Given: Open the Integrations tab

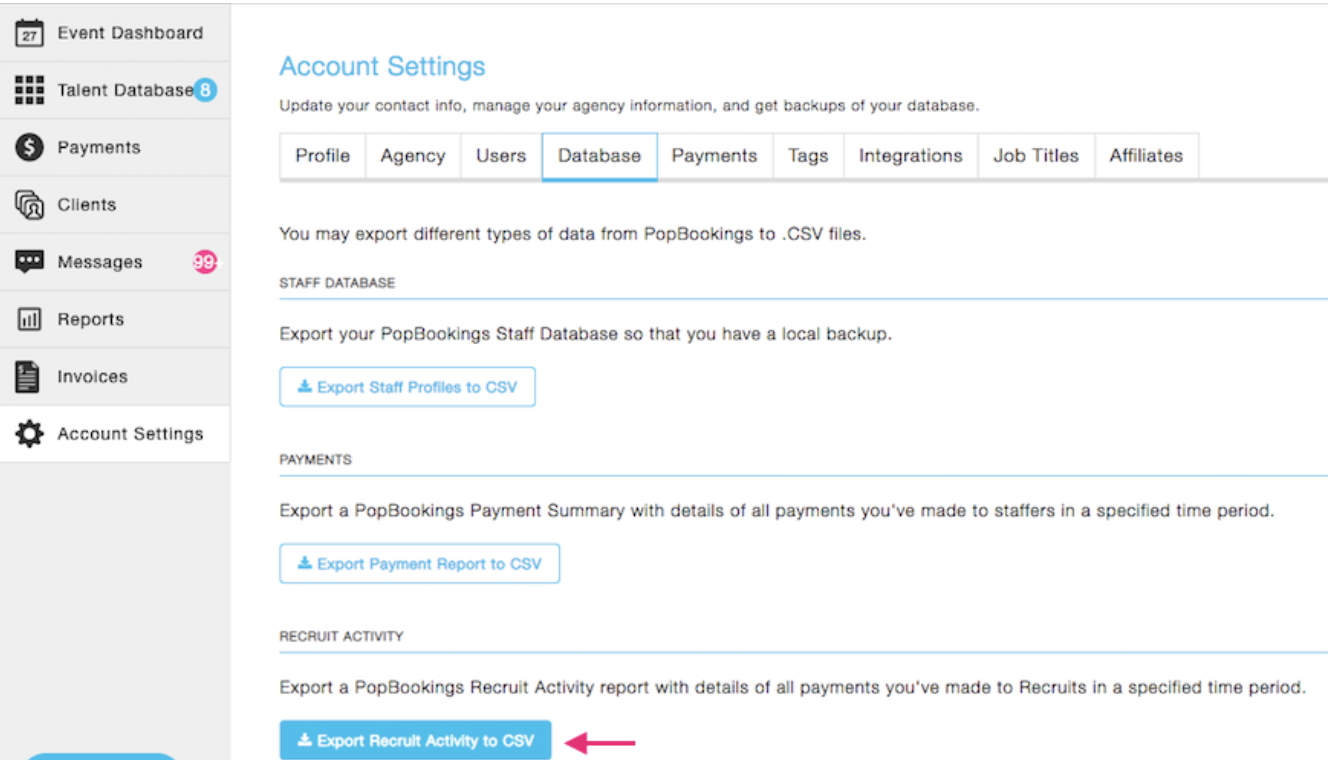Looking at the screenshot, I should click(x=910, y=156).
